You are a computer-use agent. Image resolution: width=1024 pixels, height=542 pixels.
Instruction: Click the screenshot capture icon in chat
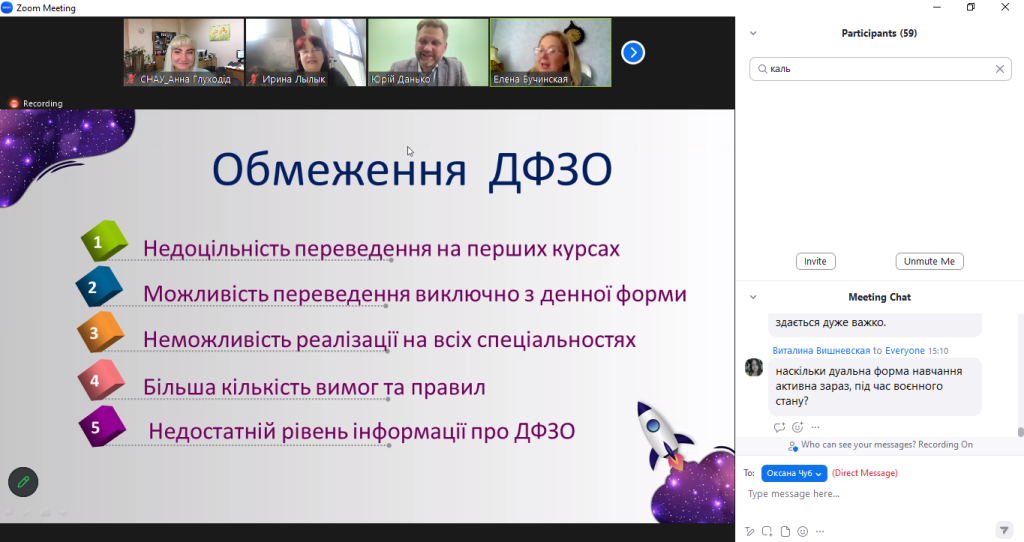[x=767, y=531]
